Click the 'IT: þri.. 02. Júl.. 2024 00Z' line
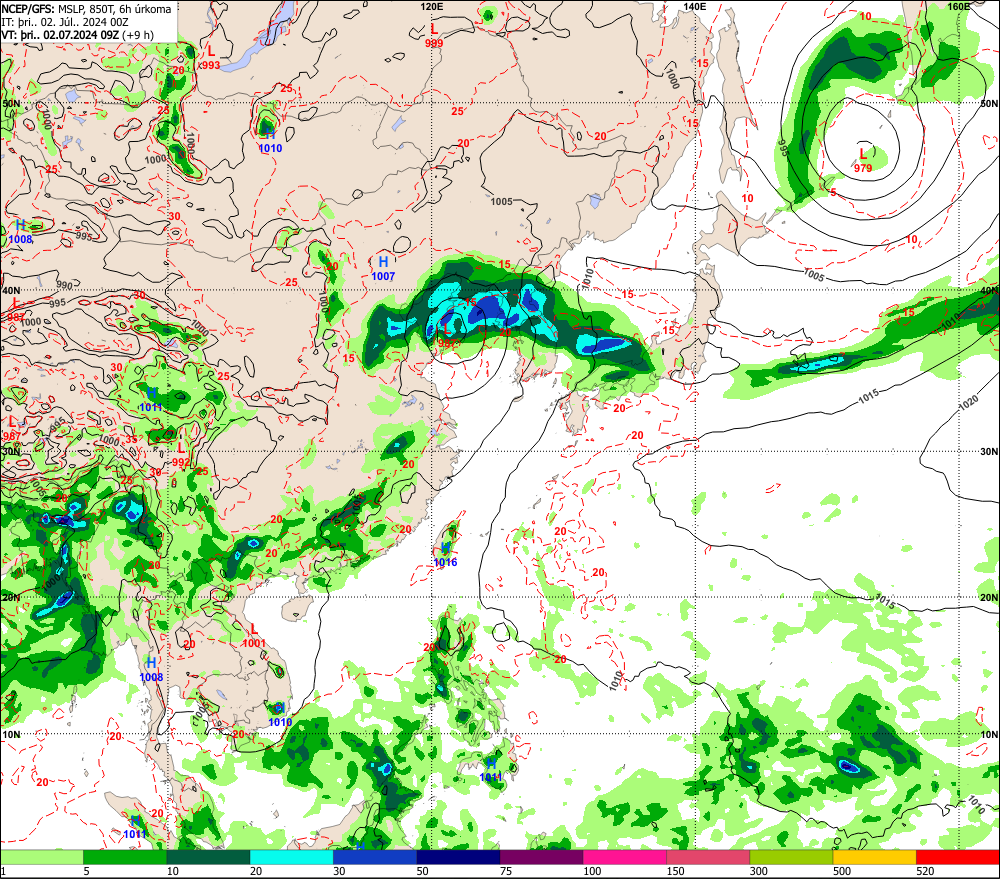The width and height of the screenshot is (1000, 879). coord(65,22)
